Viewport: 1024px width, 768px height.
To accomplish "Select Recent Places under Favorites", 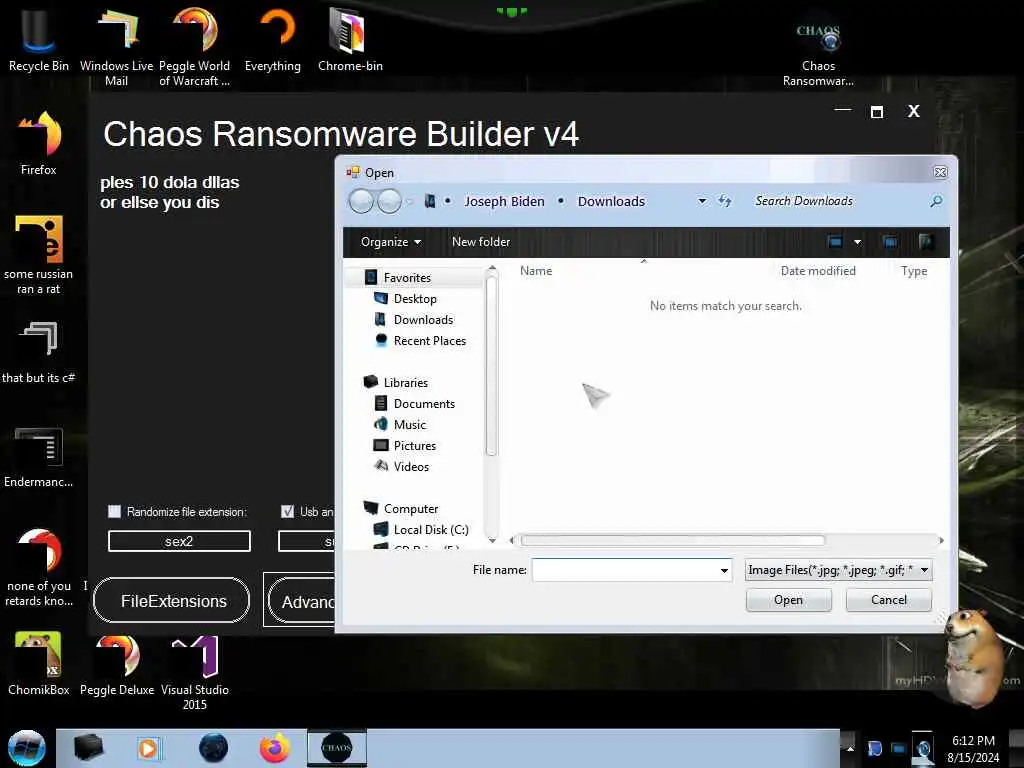I will pyautogui.click(x=430, y=340).
